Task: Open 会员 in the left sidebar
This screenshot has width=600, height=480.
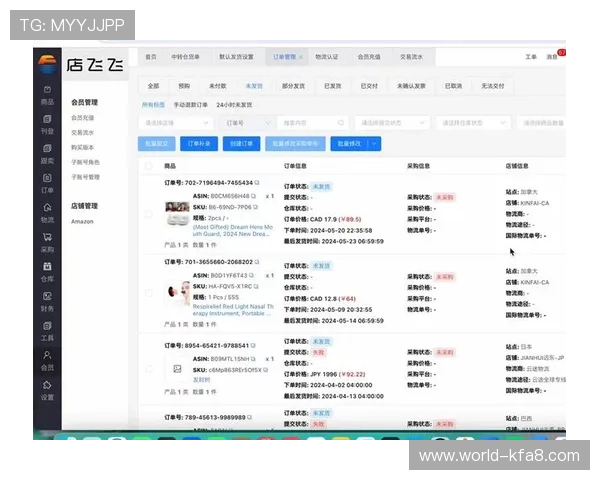Action: (47, 361)
